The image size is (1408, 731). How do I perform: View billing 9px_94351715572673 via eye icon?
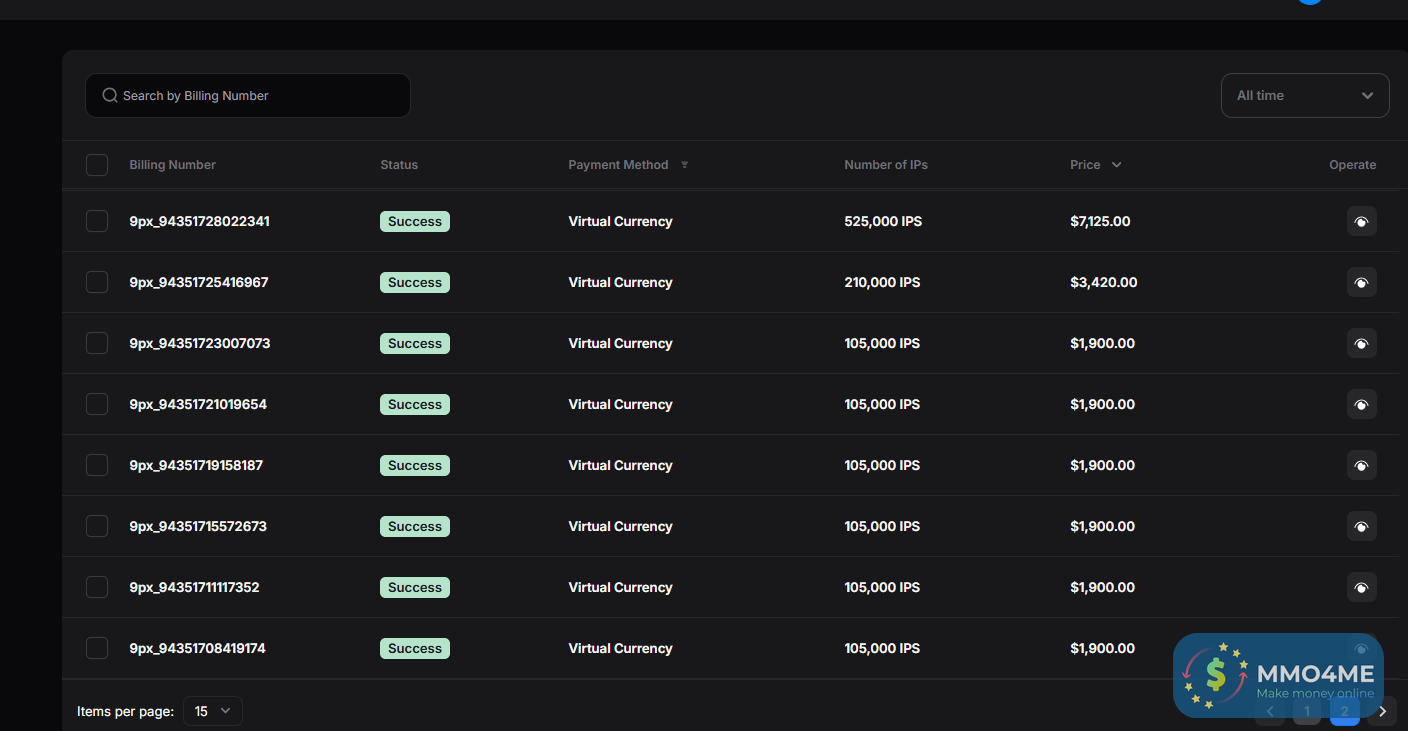pos(1361,526)
